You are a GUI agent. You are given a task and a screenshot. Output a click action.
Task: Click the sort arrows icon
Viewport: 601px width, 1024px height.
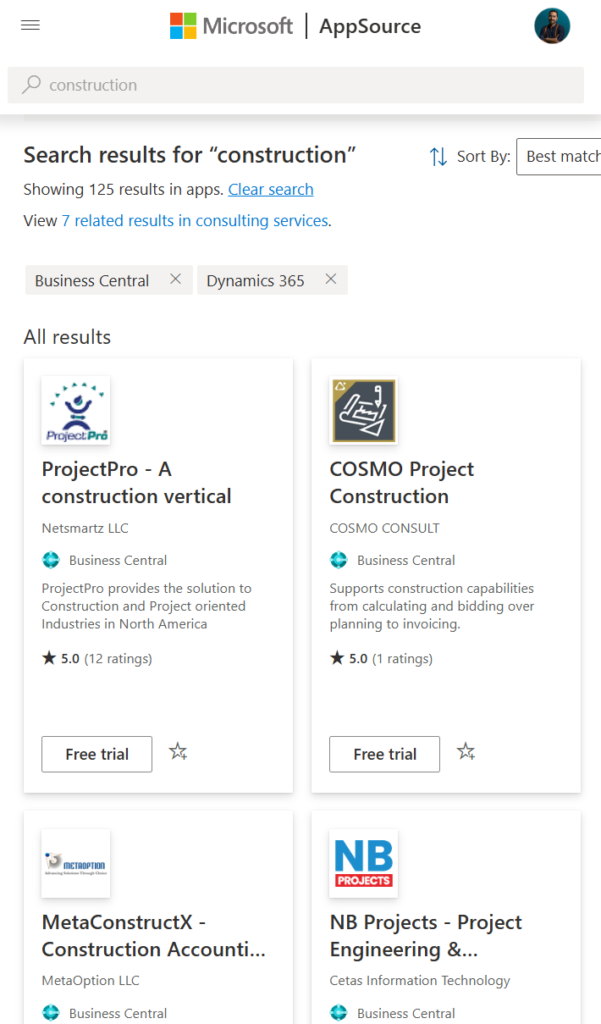click(x=438, y=156)
